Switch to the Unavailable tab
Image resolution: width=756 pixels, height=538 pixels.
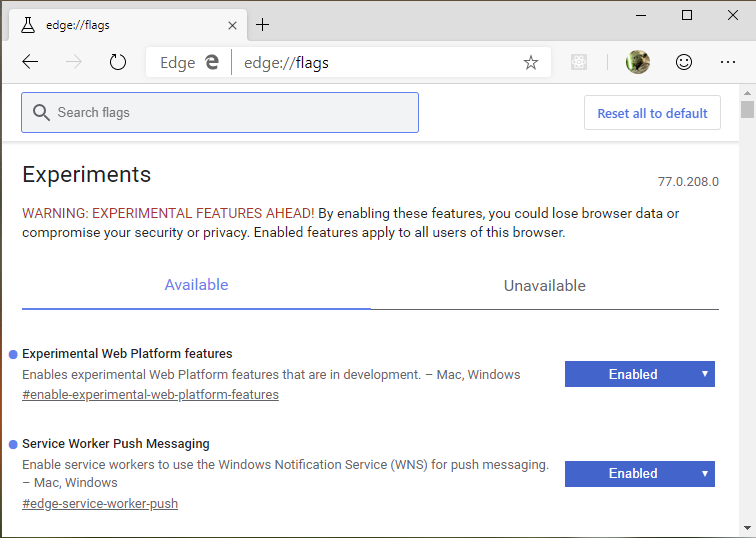tap(544, 286)
